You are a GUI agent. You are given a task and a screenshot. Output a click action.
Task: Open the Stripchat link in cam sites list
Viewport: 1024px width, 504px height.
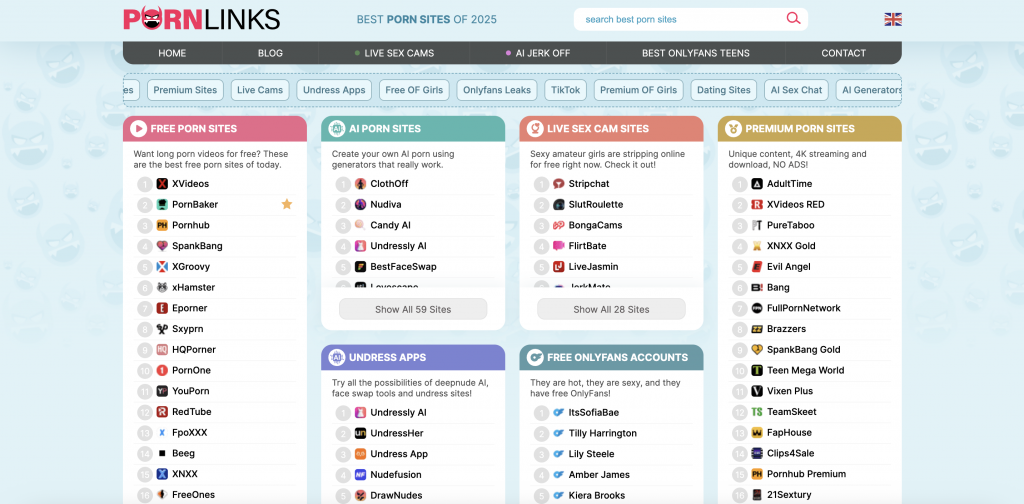point(588,184)
